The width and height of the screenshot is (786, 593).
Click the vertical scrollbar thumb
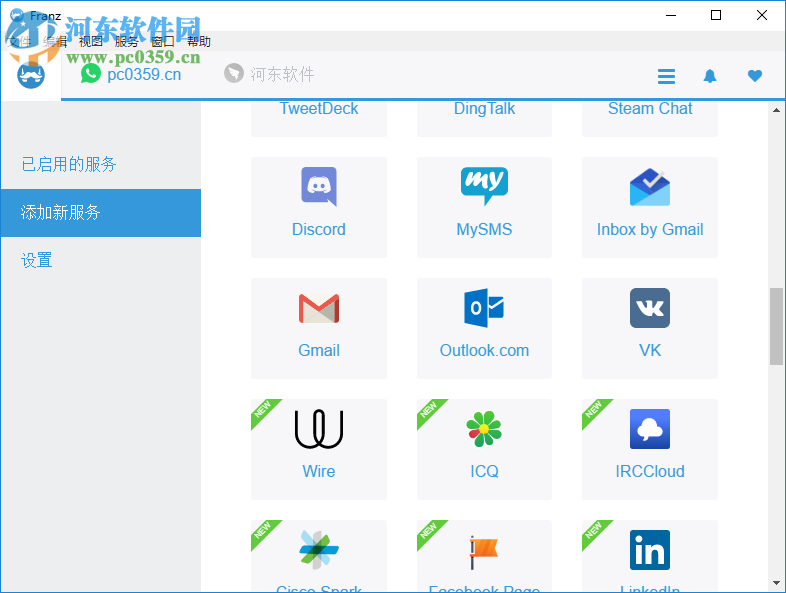click(776, 326)
